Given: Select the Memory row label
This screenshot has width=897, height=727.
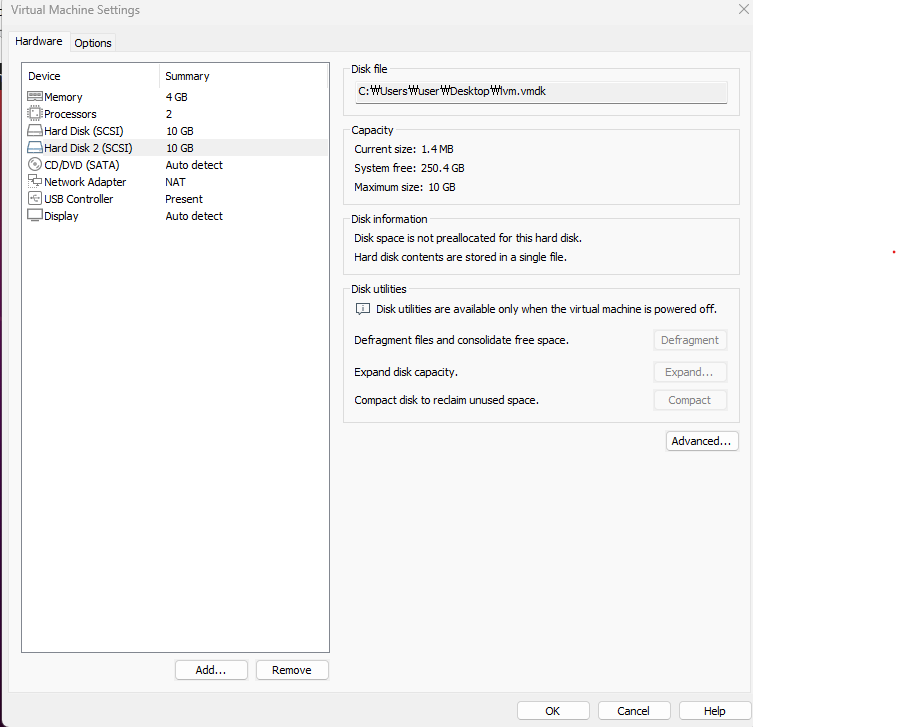Looking at the screenshot, I should point(63,97).
